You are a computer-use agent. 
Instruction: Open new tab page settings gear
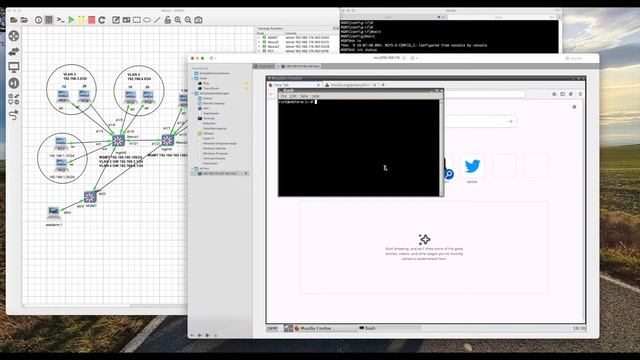(574, 107)
